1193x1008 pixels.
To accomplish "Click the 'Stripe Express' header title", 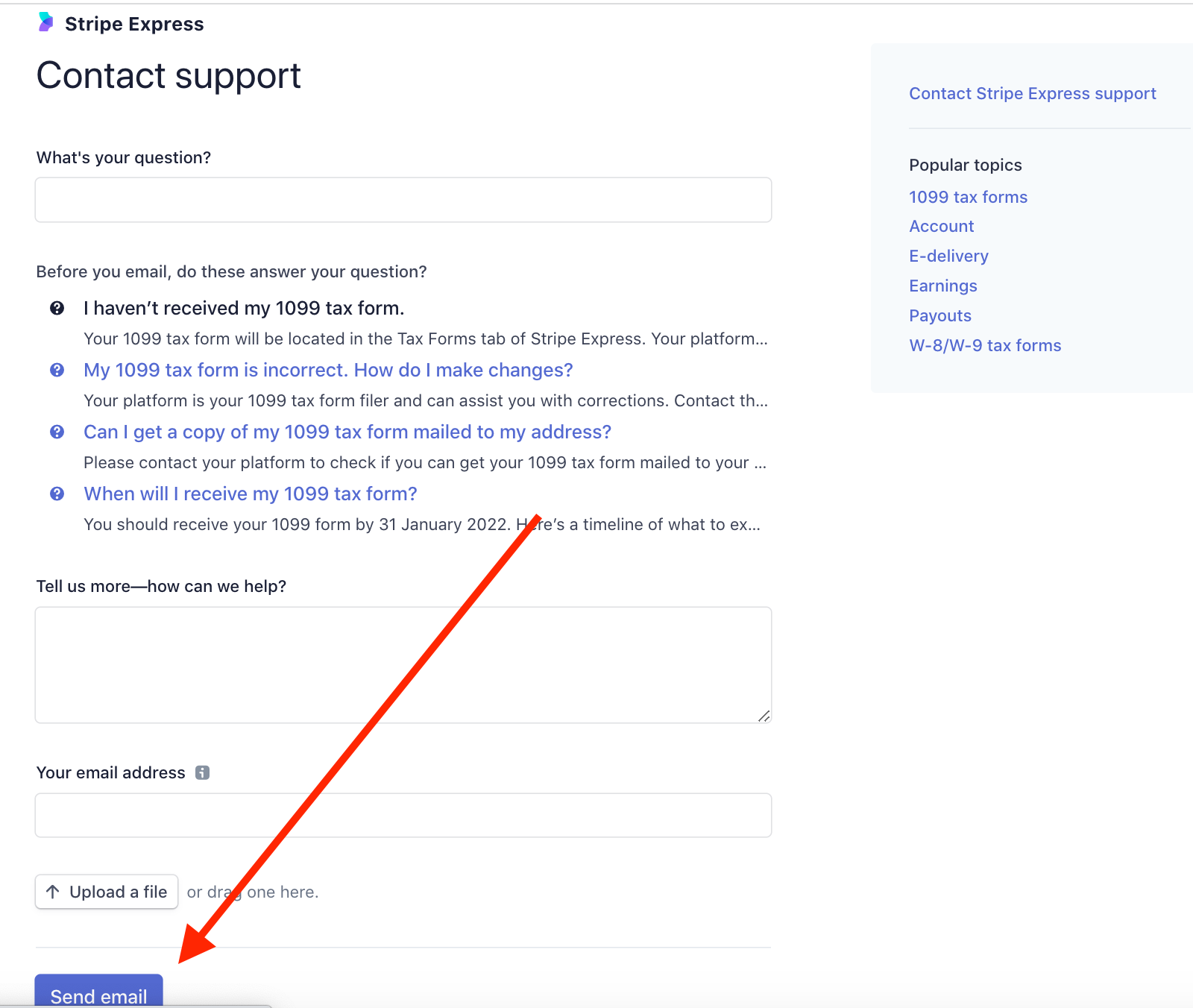I will (134, 24).
